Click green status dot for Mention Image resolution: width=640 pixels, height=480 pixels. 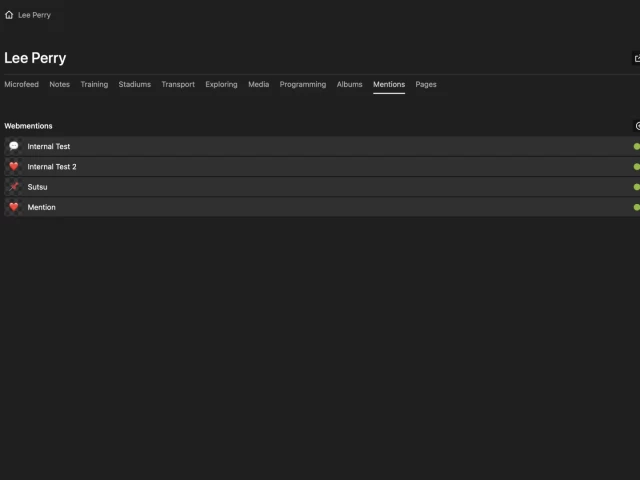tap(636, 207)
